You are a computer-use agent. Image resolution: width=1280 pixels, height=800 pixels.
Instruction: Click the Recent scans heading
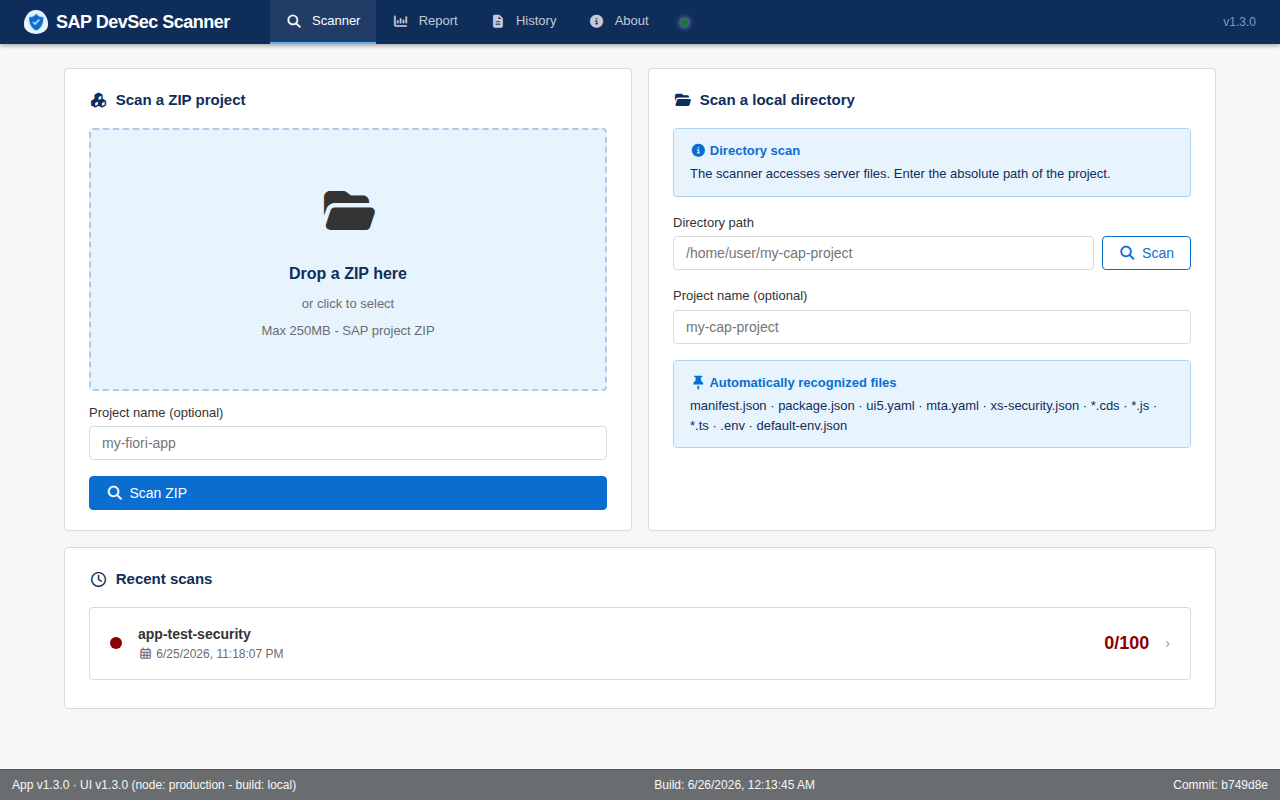click(164, 579)
